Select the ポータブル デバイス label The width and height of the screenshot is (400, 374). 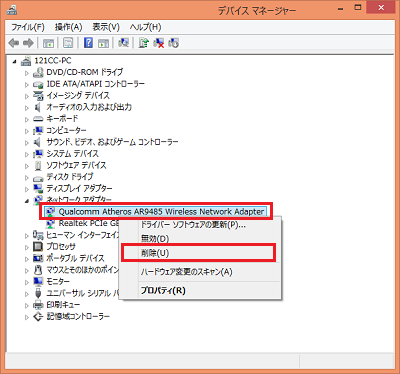[75, 258]
